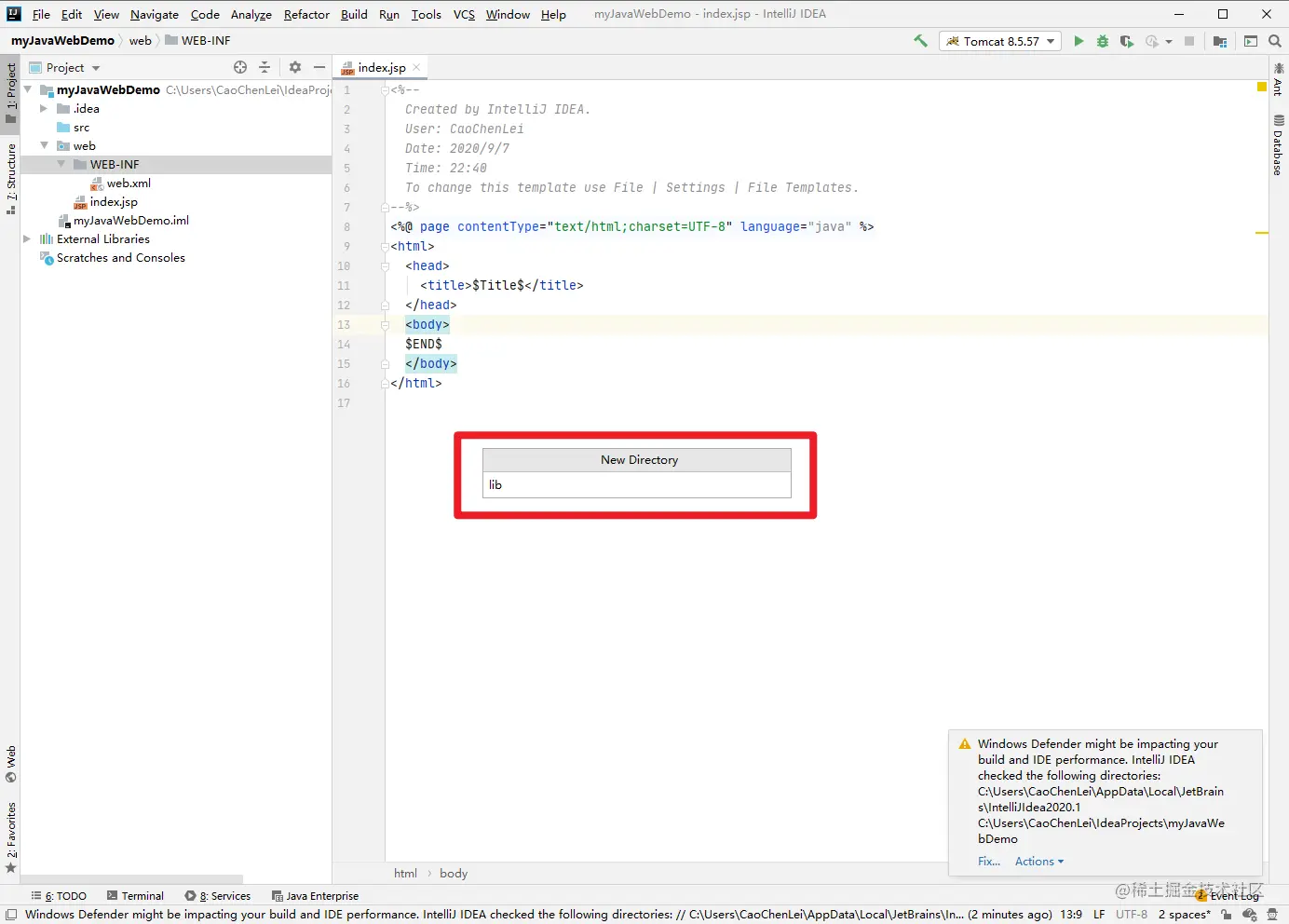Open 8: Services tool window

(x=218, y=896)
